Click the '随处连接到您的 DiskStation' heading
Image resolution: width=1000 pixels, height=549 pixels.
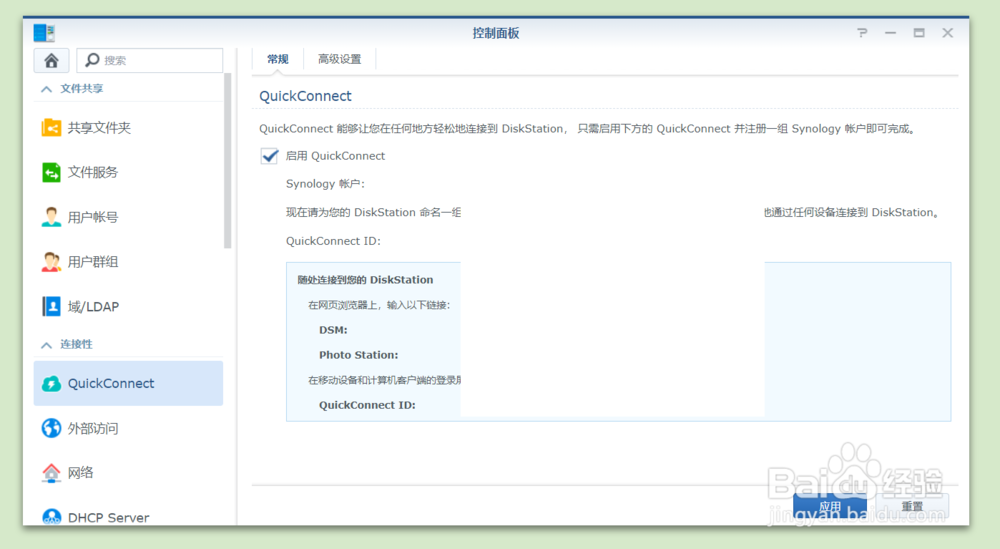pos(365,279)
